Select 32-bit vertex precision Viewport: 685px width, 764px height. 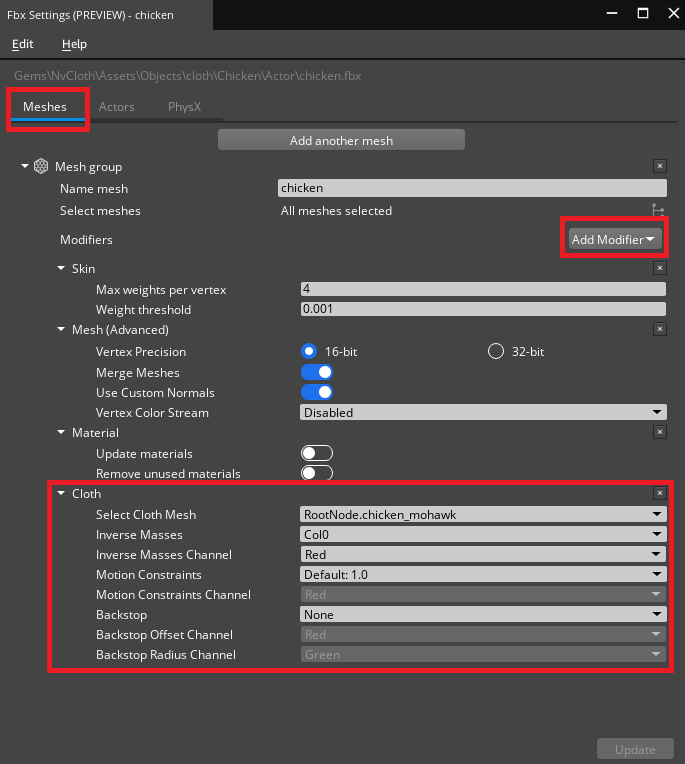(496, 352)
